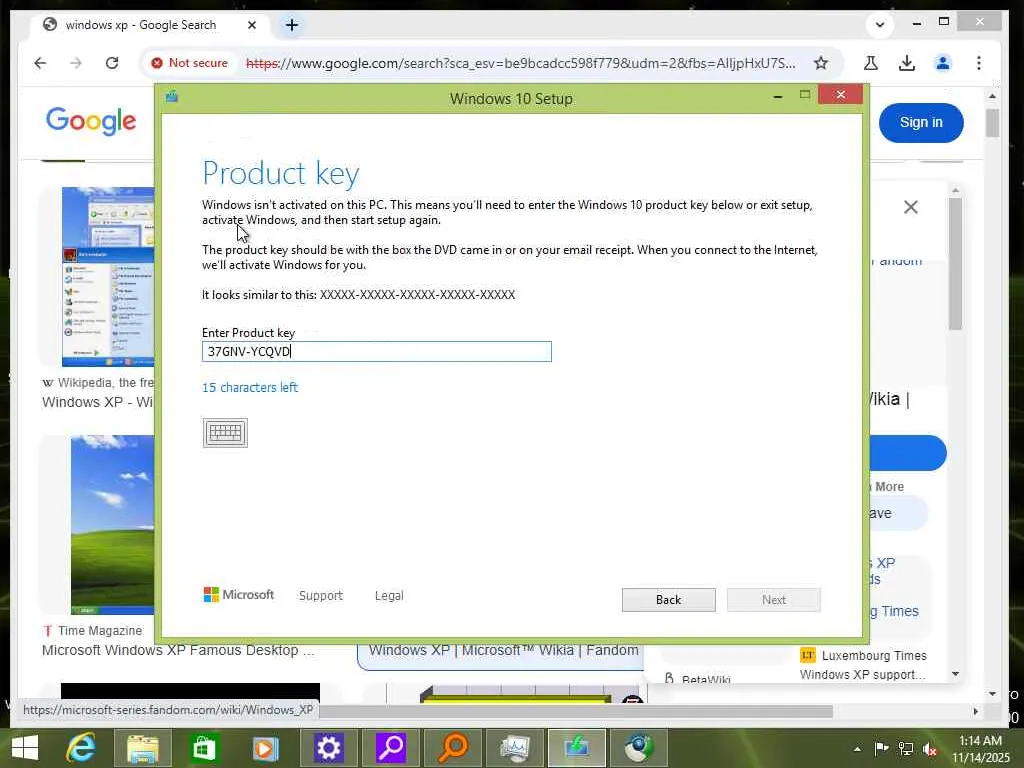Open the performance monitor taskbar icon
Viewport: 1024px width, 768px height.
tap(515, 748)
